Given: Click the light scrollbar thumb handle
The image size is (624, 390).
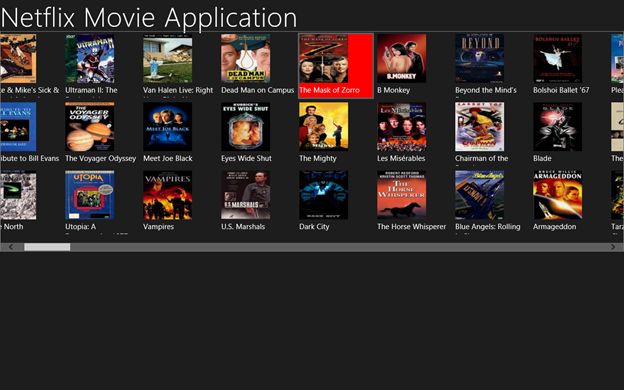Looking at the screenshot, I should coord(47,247).
